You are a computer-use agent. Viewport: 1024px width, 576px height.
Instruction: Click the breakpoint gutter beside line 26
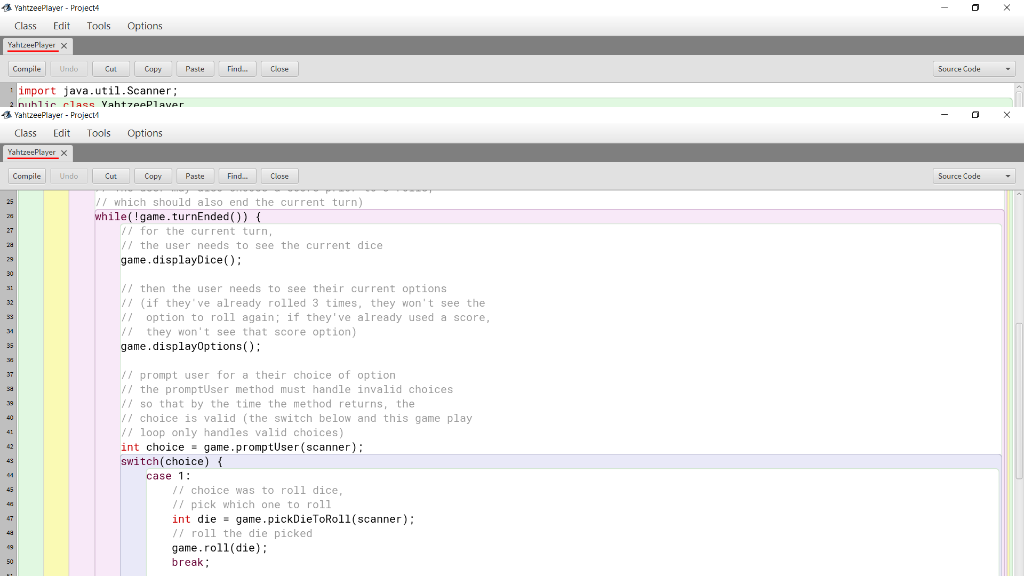coord(10,216)
